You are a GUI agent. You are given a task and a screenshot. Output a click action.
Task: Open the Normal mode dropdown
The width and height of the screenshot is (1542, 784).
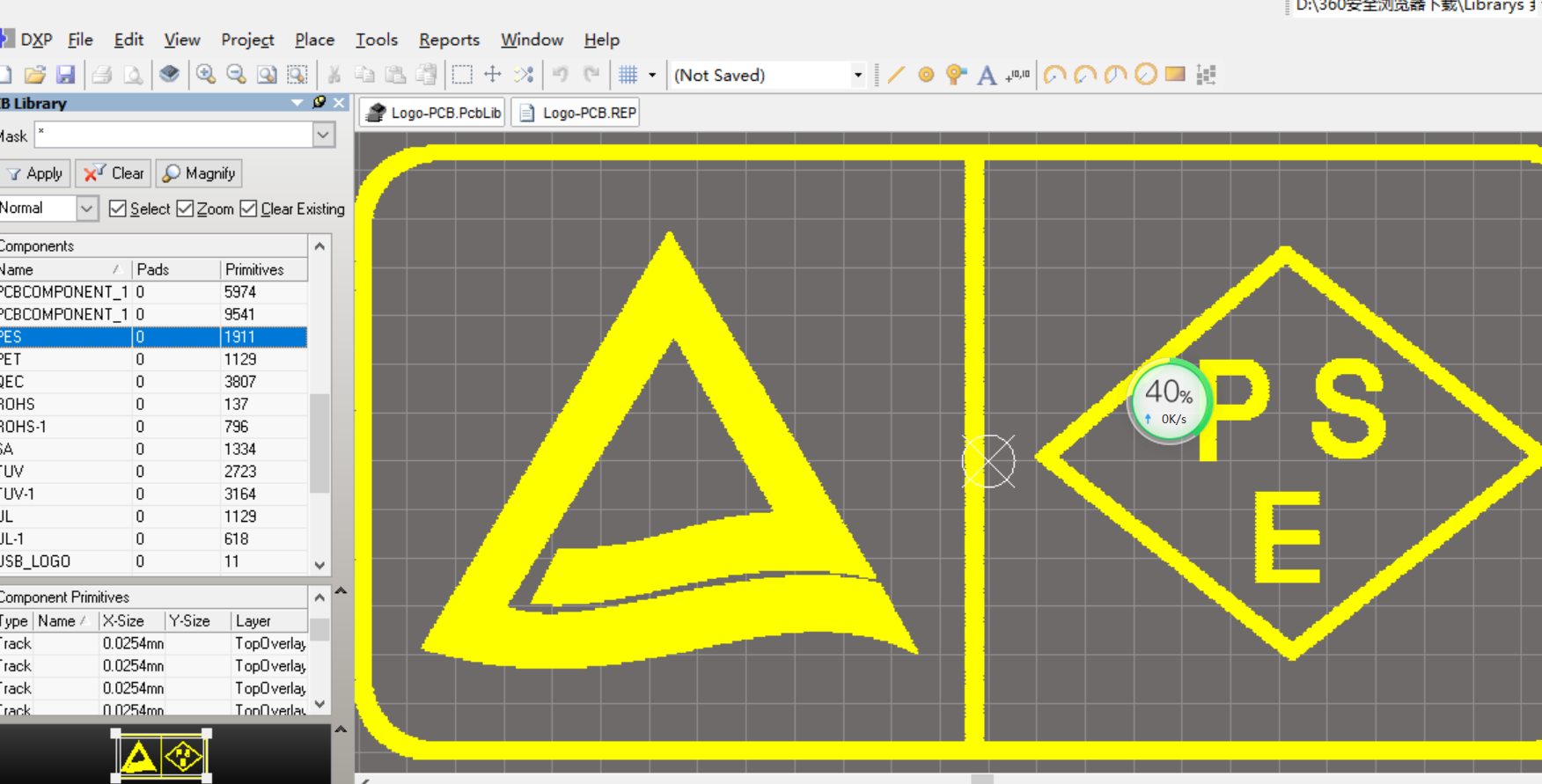(86, 209)
